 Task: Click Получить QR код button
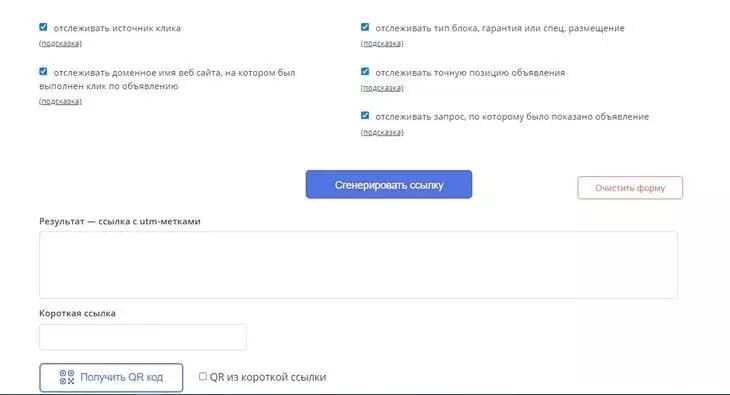pyautogui.click(x=111, y=377)
